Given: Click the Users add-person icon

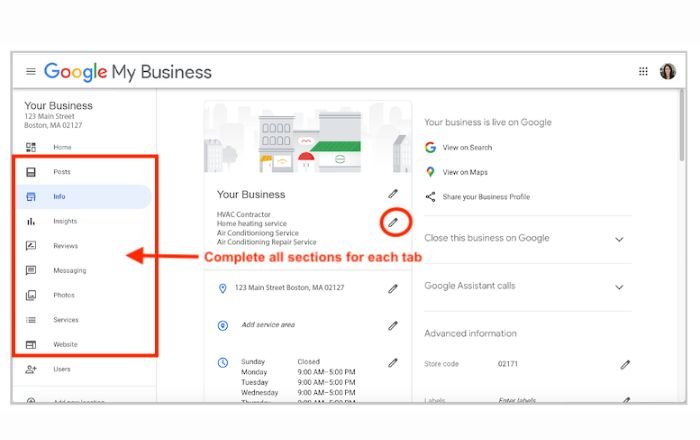Looking at the screenshot, I should (31, 369).
